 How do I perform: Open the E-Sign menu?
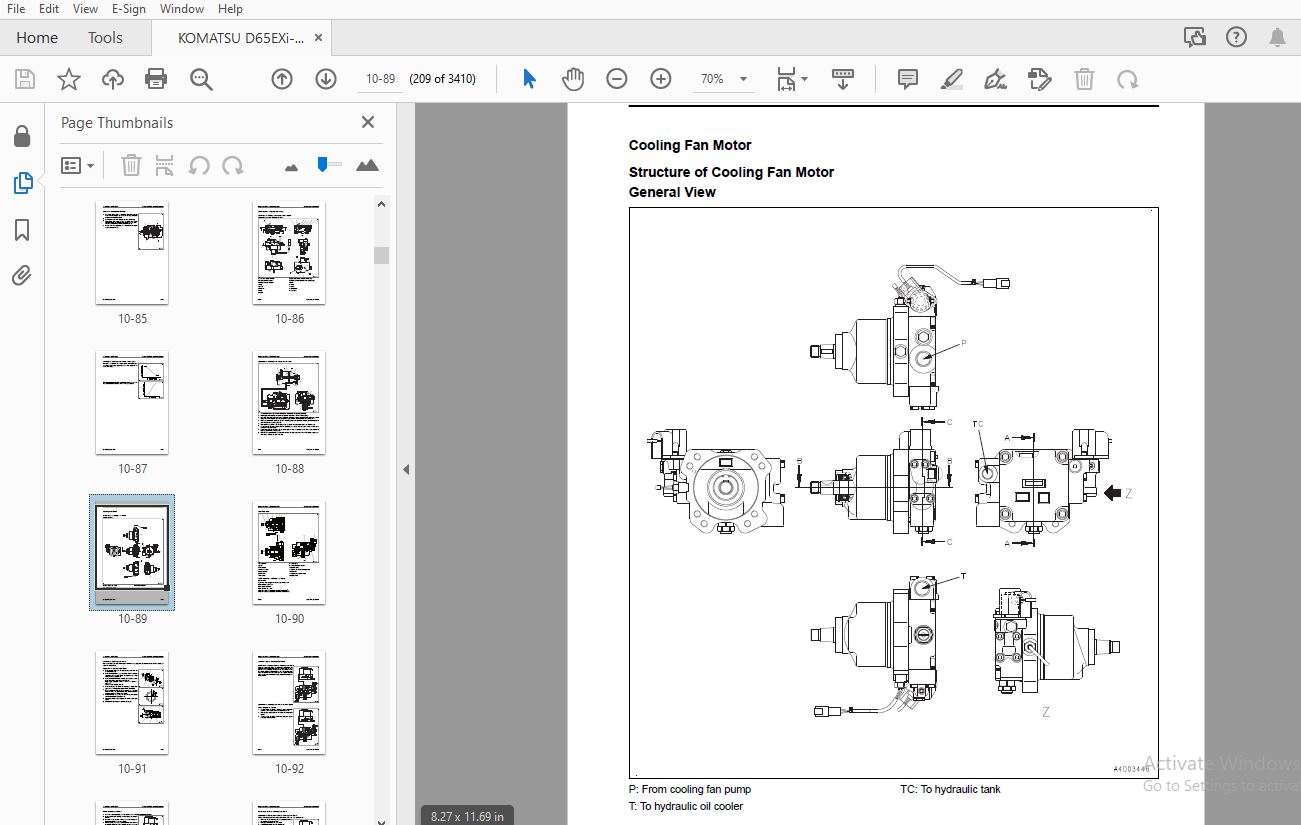(x=128, y=8)
